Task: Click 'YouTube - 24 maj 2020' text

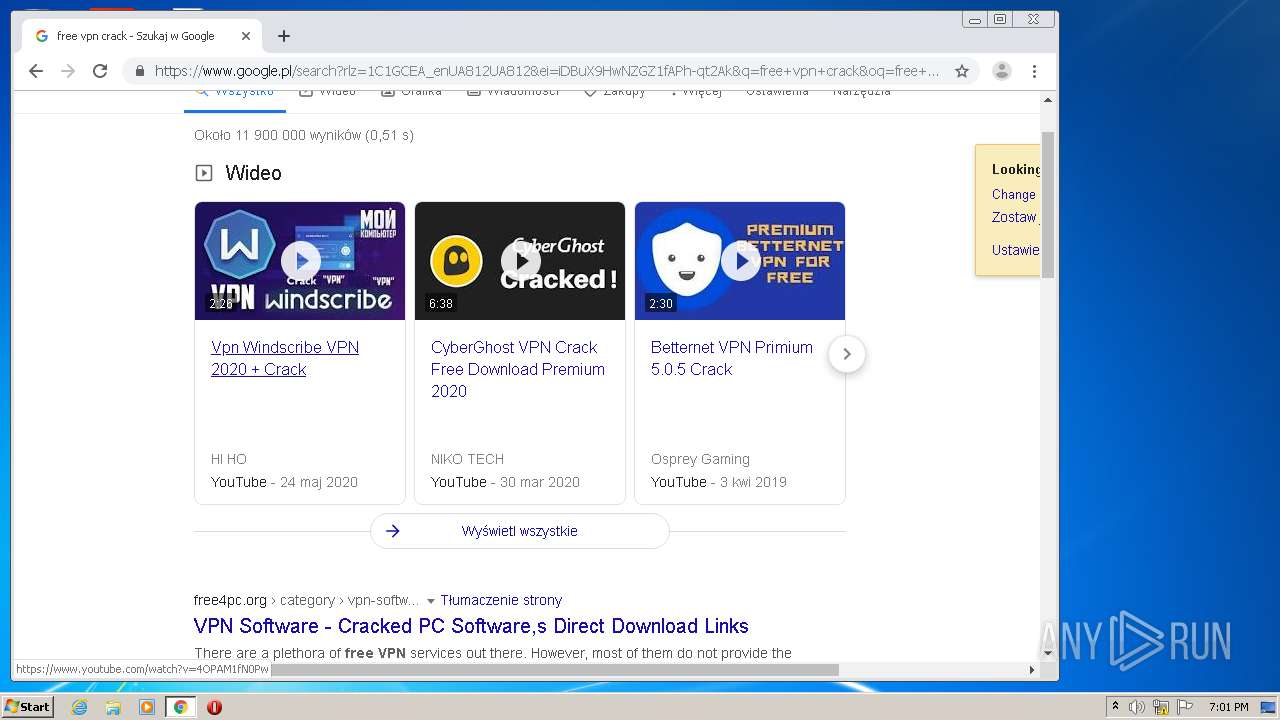Action: coord(284,482)
